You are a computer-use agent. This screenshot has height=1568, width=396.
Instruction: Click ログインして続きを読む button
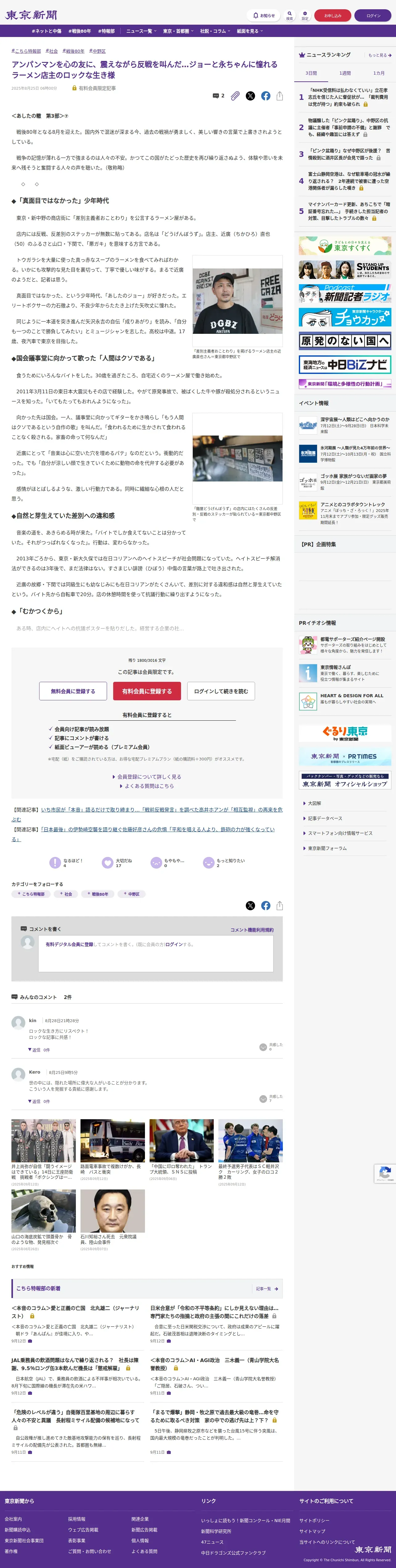point(221,691)
